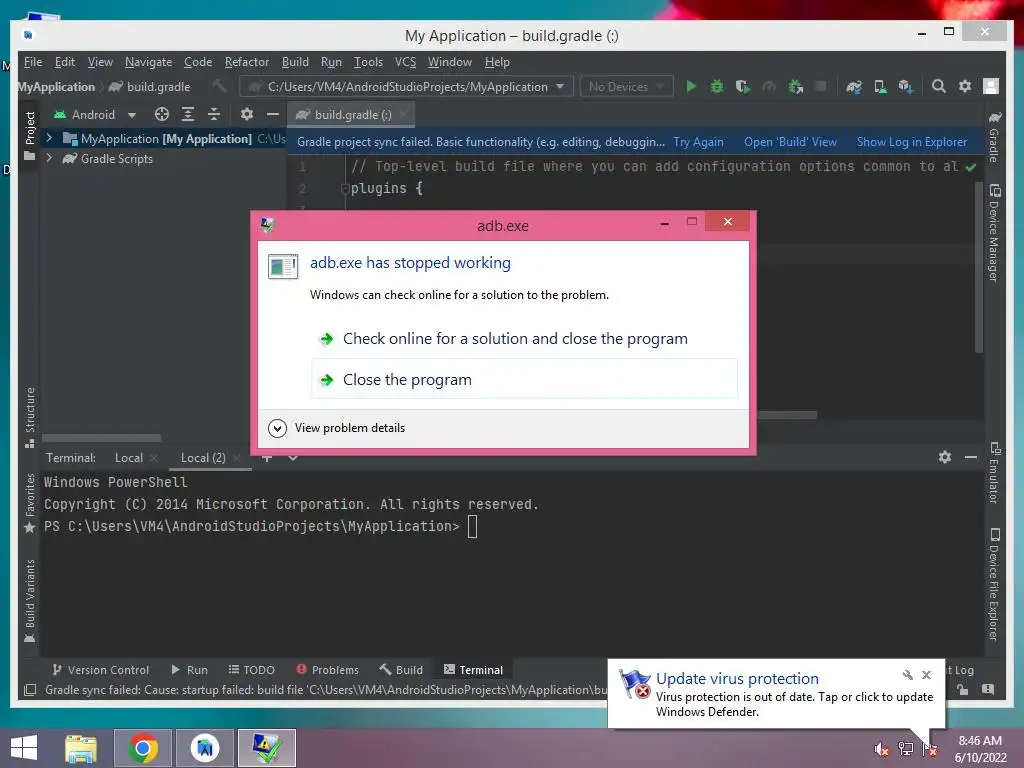Open the Refactor menu
The width and height of the screenshot is (1024, 768).
[x=247, y=62]
